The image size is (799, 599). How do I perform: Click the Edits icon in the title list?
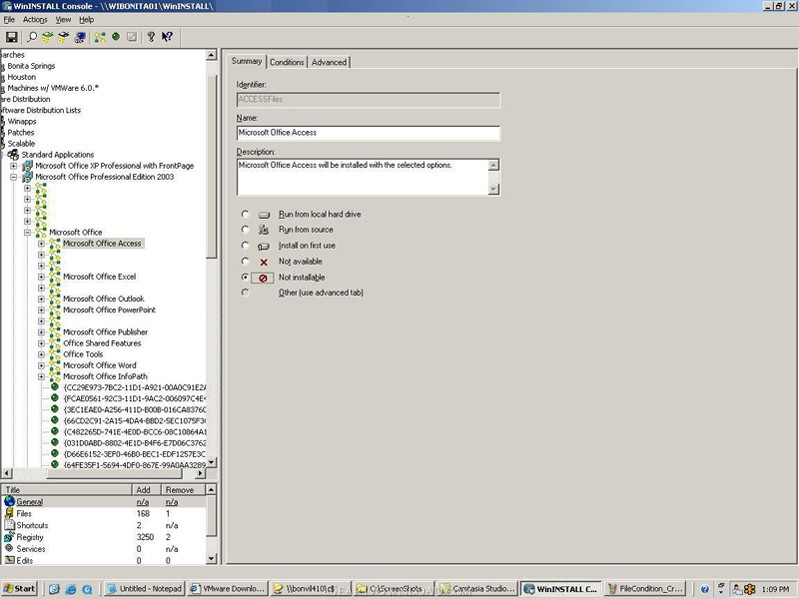point(9,560)
